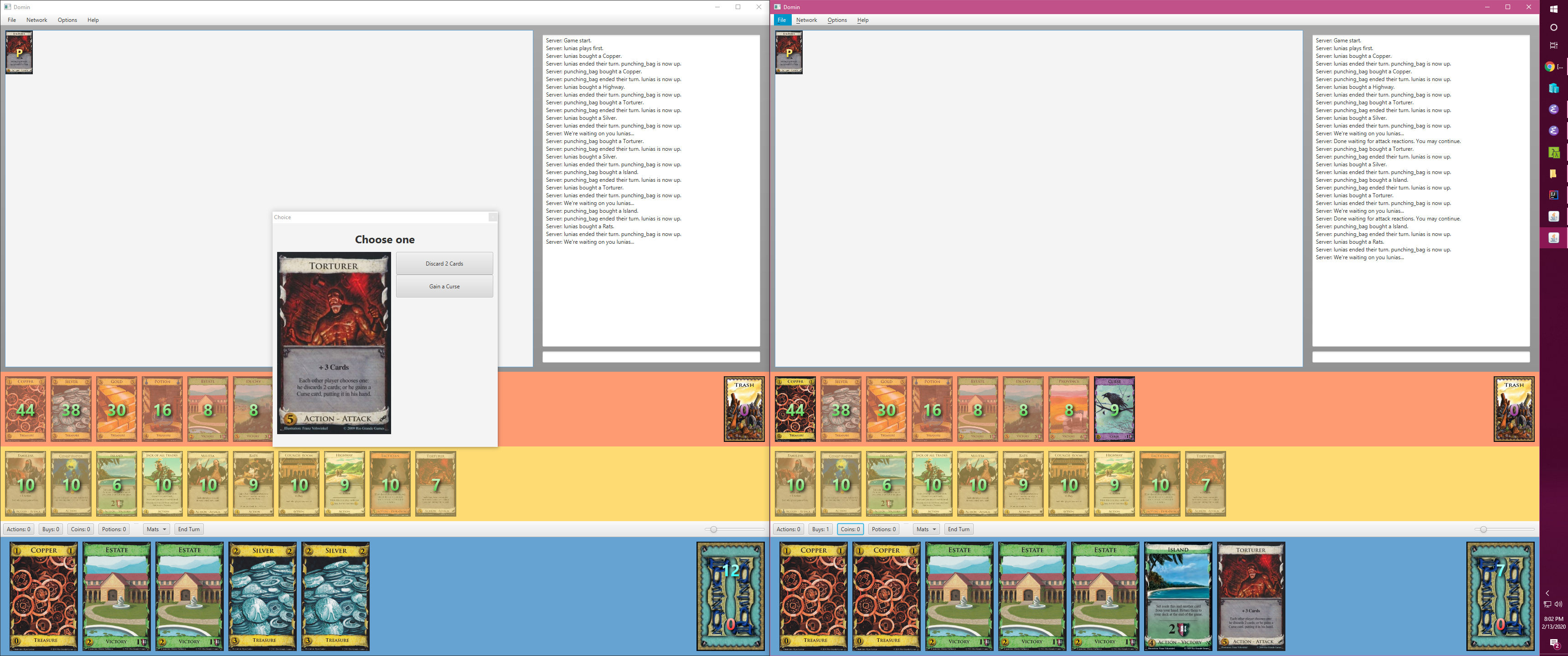1568x656 pixels.
Task: Click Trash pile in right window
Action: 1514,409
